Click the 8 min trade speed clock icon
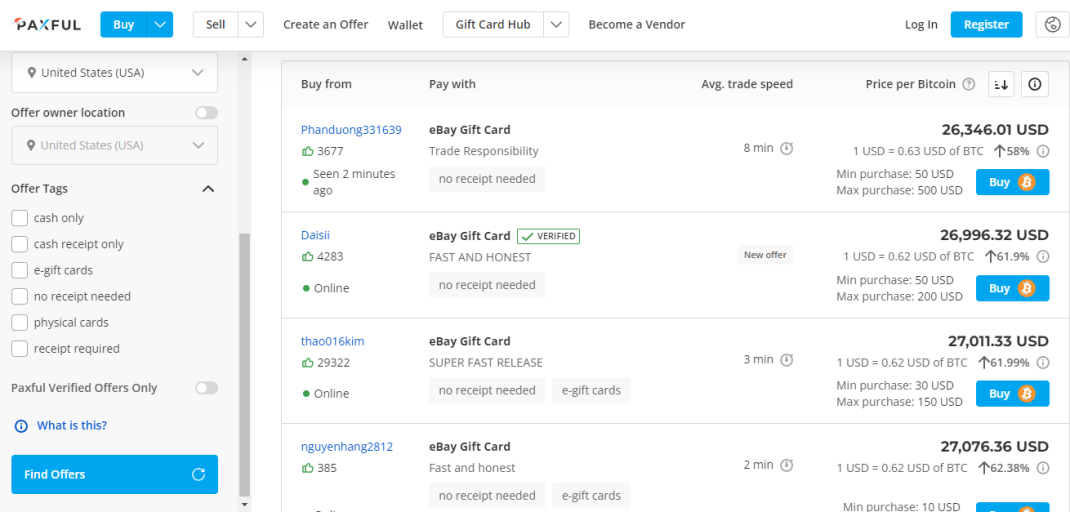Screen dimensions: 1070x512 (x=786, y=148)
